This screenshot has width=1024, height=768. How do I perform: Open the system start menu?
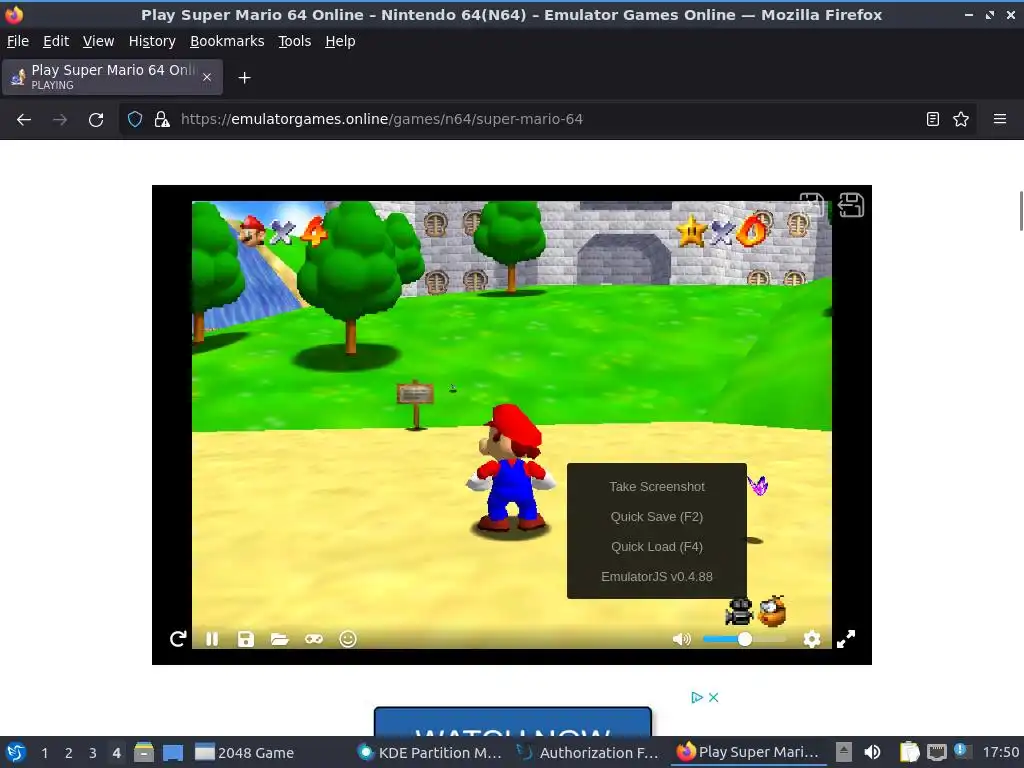point(16,752)
